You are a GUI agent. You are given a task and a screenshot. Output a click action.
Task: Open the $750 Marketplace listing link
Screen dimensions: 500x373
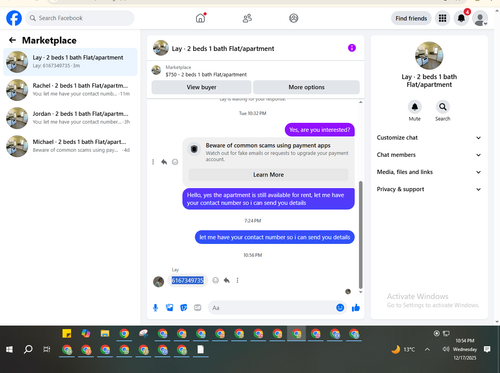[206, 75]
